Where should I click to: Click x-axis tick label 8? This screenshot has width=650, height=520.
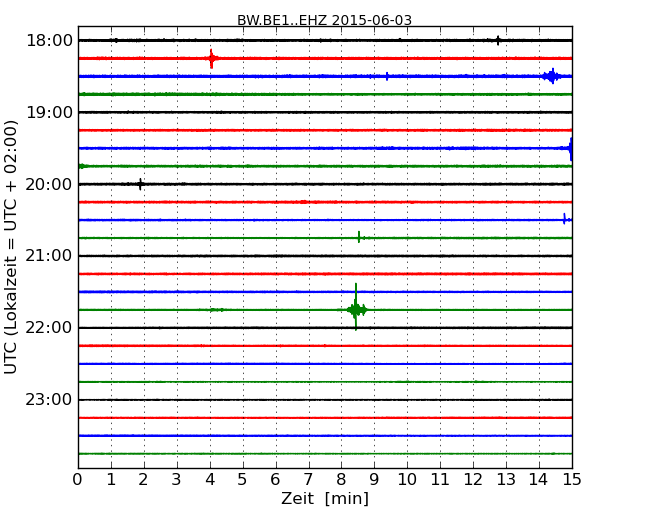click(x=341, y=480)
